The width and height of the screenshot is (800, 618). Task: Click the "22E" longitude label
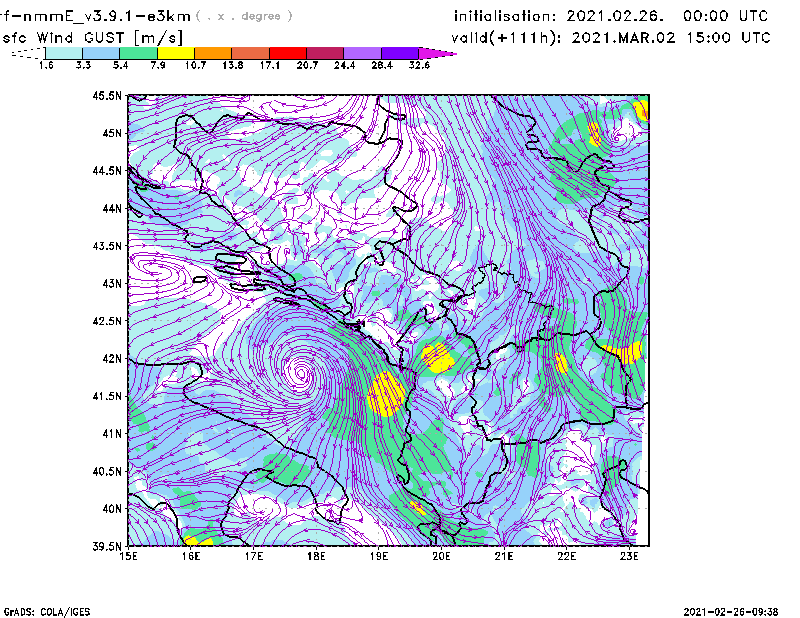pos(566,556)
